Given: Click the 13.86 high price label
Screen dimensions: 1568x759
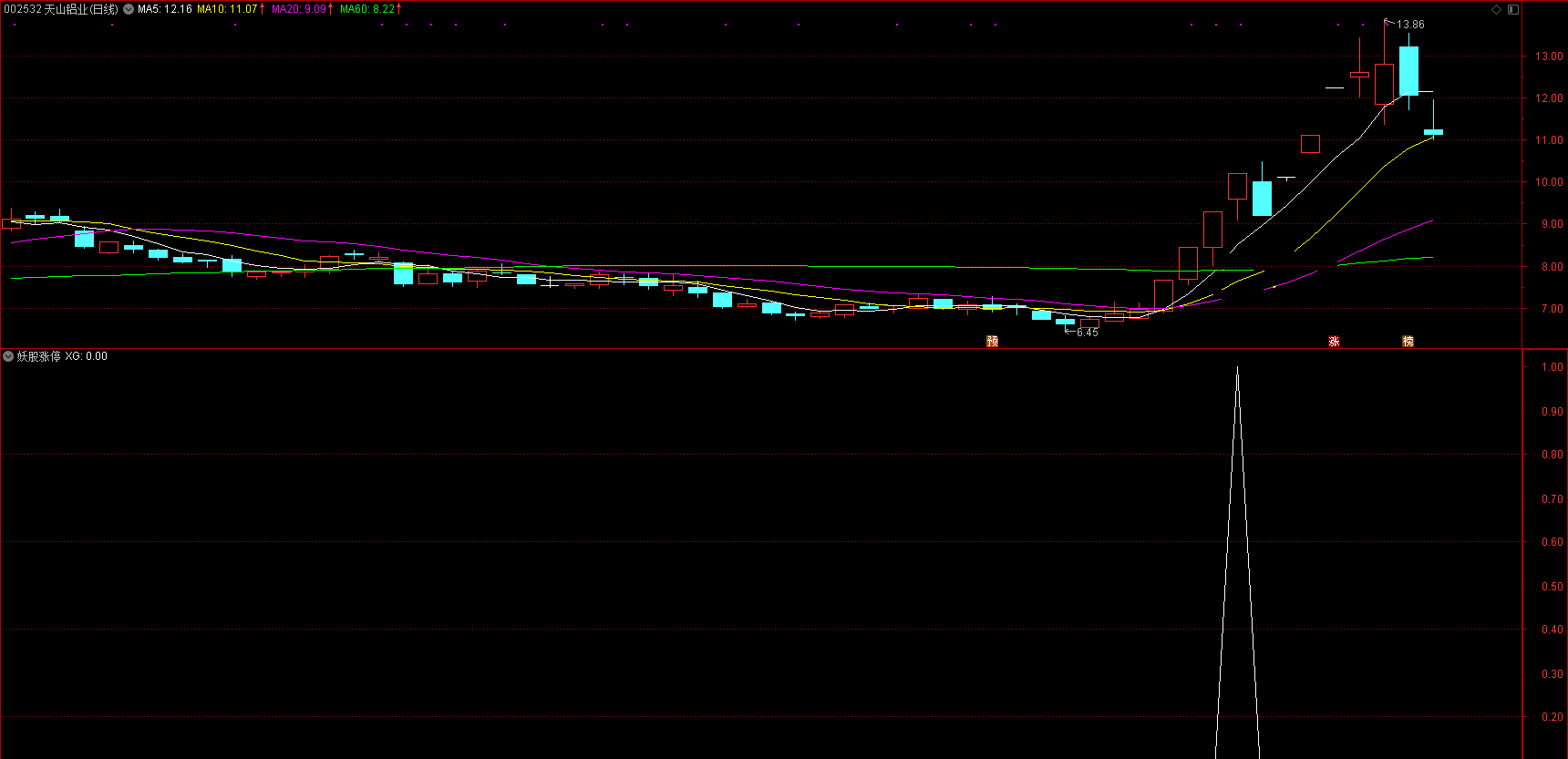Looking at the screenshot, I should click(1410, 25).
